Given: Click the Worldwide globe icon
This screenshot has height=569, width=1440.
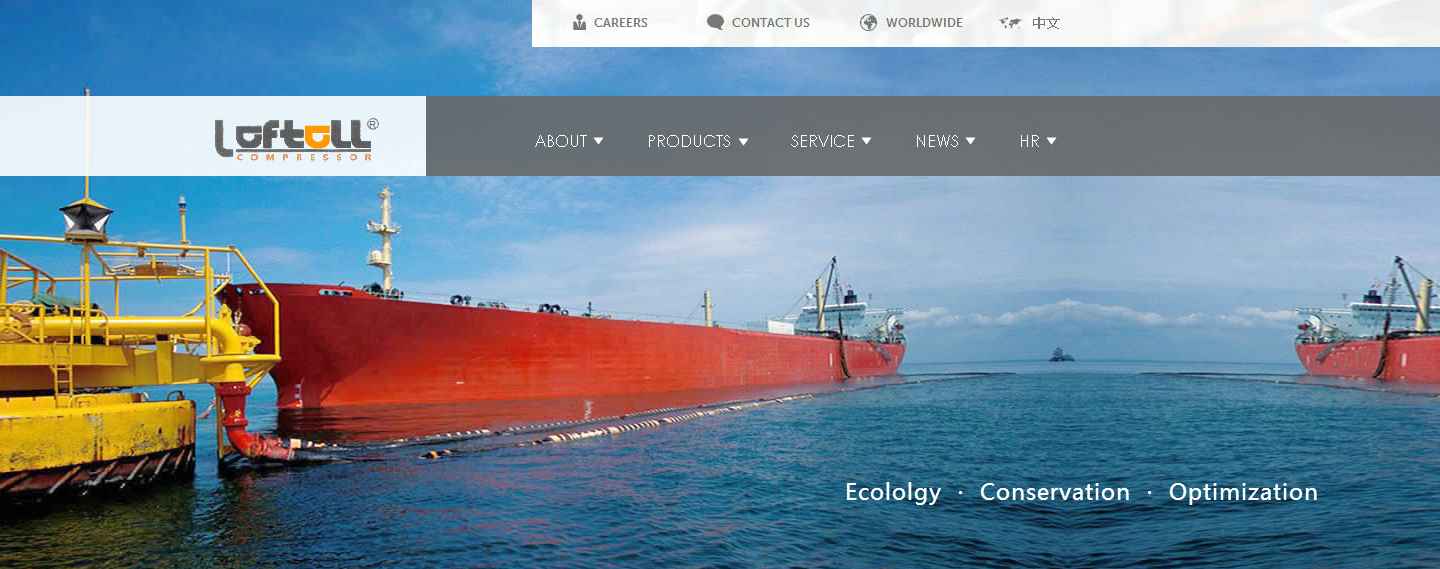Looking at the screenshot, I should (x=868, y=22).
